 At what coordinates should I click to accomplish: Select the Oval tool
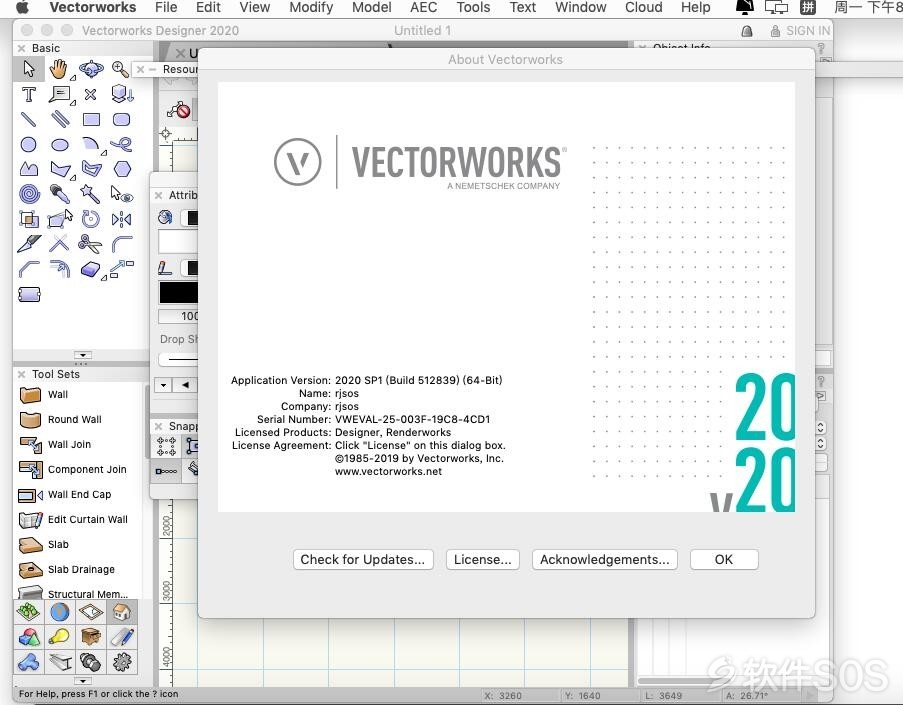click(60, 144)
